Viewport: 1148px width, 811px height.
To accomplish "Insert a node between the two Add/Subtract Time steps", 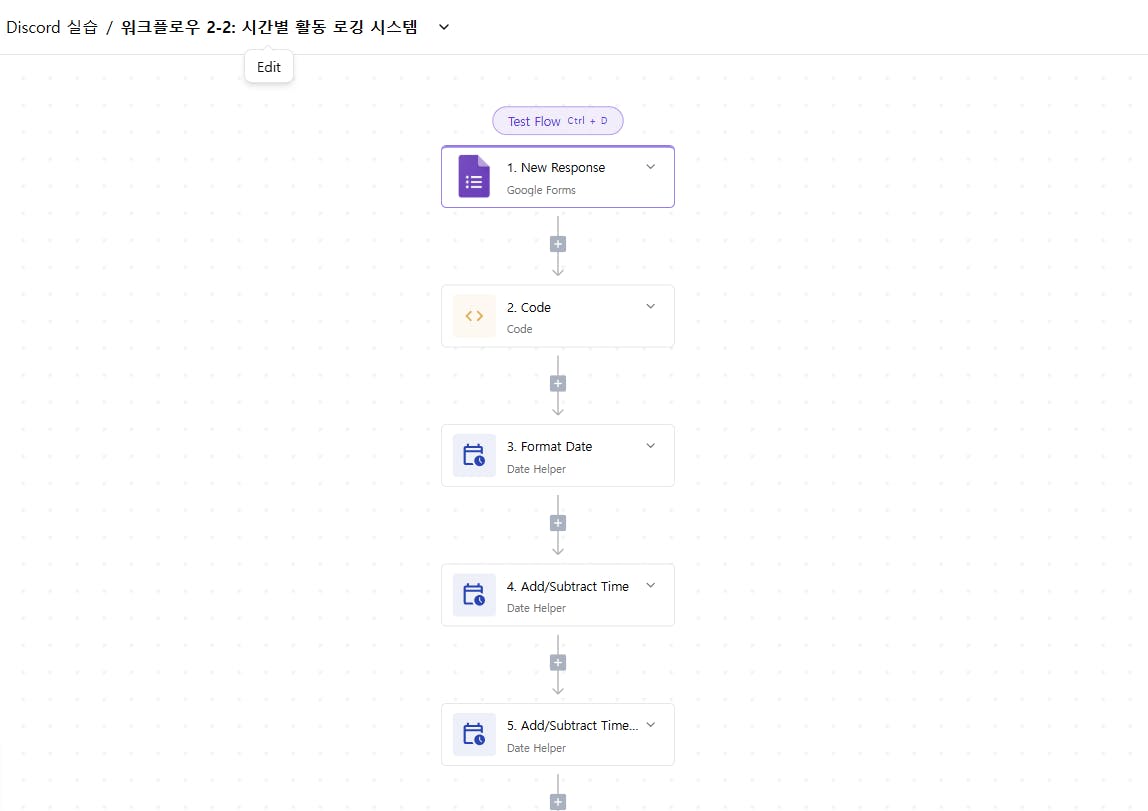I will point(557,661).
